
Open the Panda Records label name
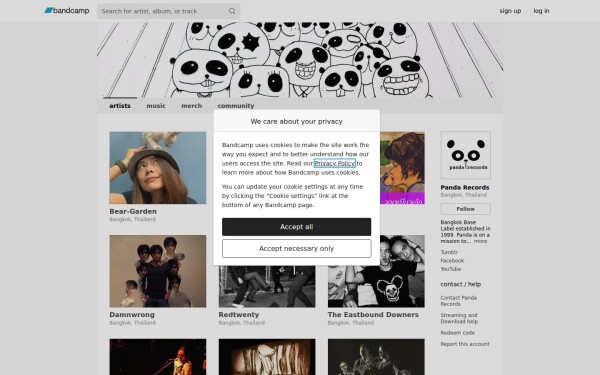click(465, 188)
